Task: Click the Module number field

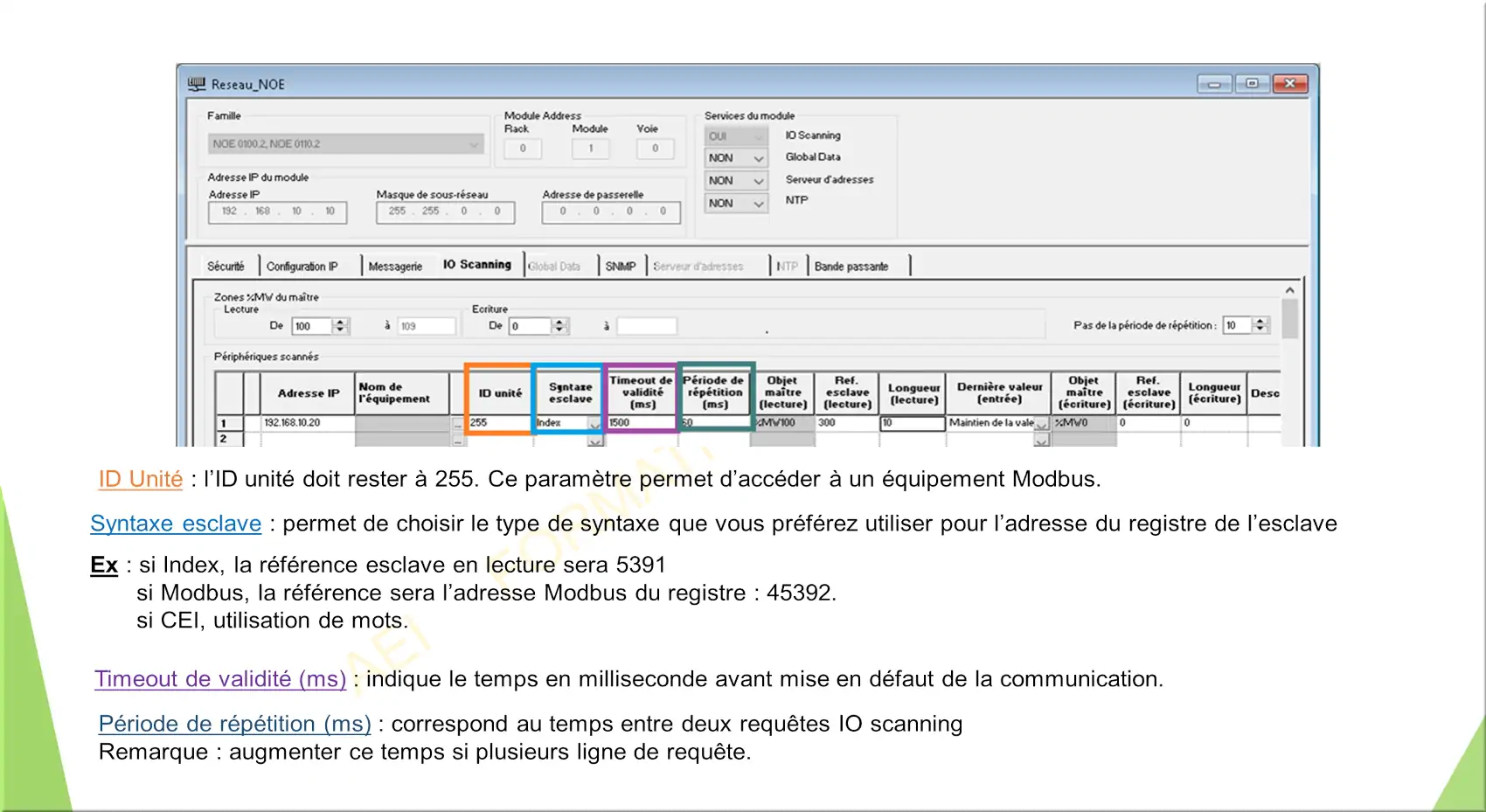Action: [x=591, y=149]
